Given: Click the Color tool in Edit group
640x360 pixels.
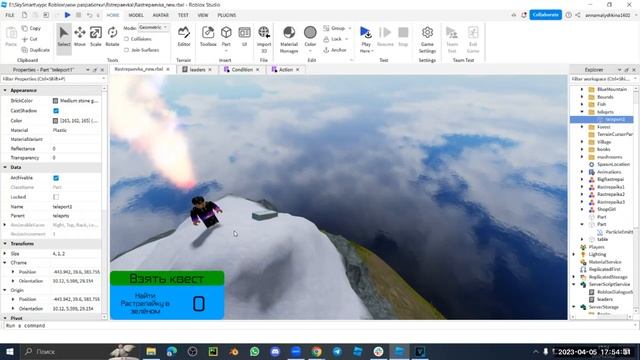Looking at the screenshot, I should [310, 38].
